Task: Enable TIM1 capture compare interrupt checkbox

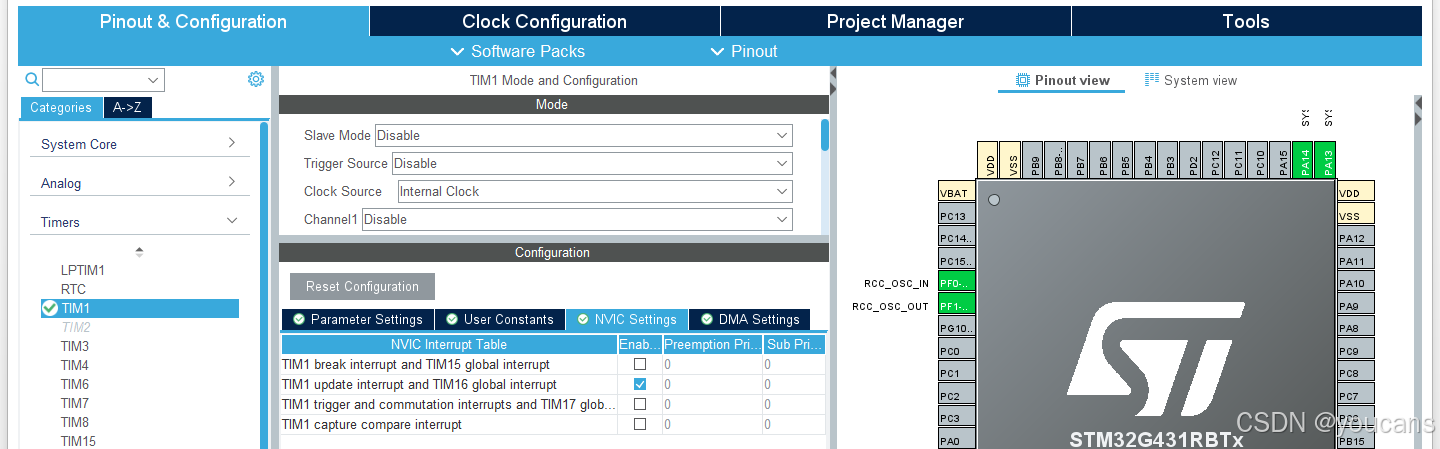Action: click(x=640, y=424)
